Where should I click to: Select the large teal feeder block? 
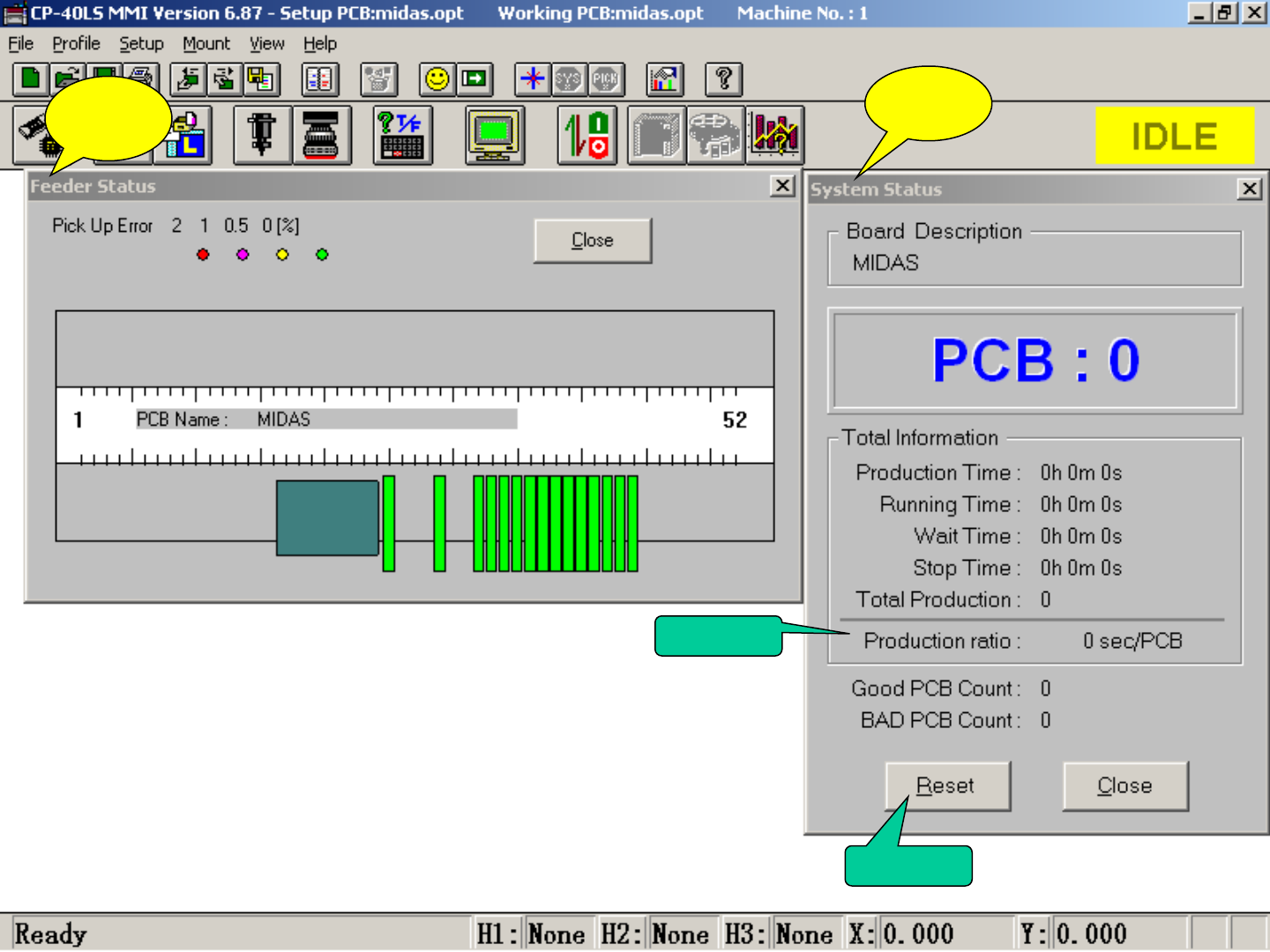click(327, 518)
